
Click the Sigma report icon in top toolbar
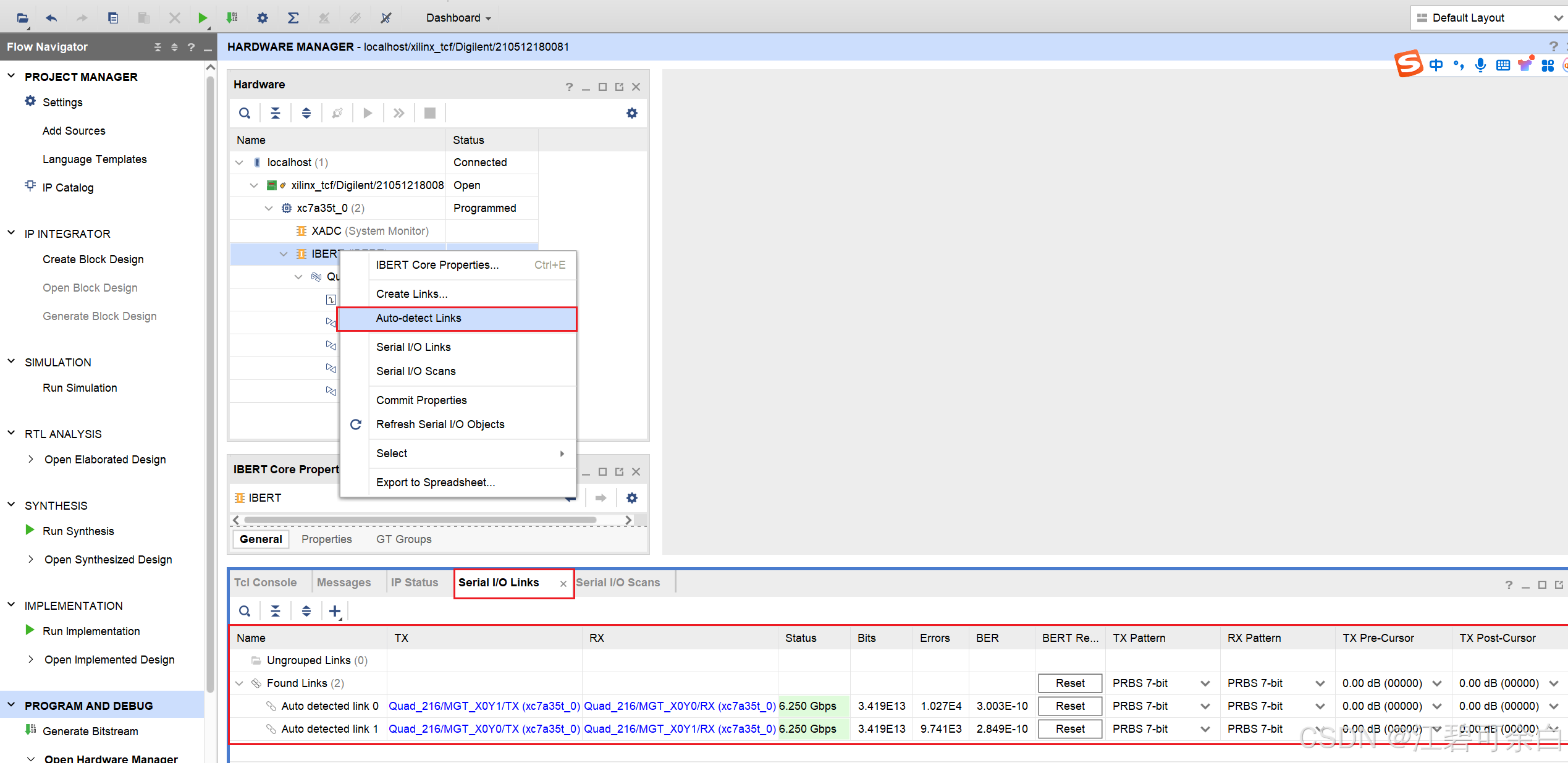pos(293,18)
